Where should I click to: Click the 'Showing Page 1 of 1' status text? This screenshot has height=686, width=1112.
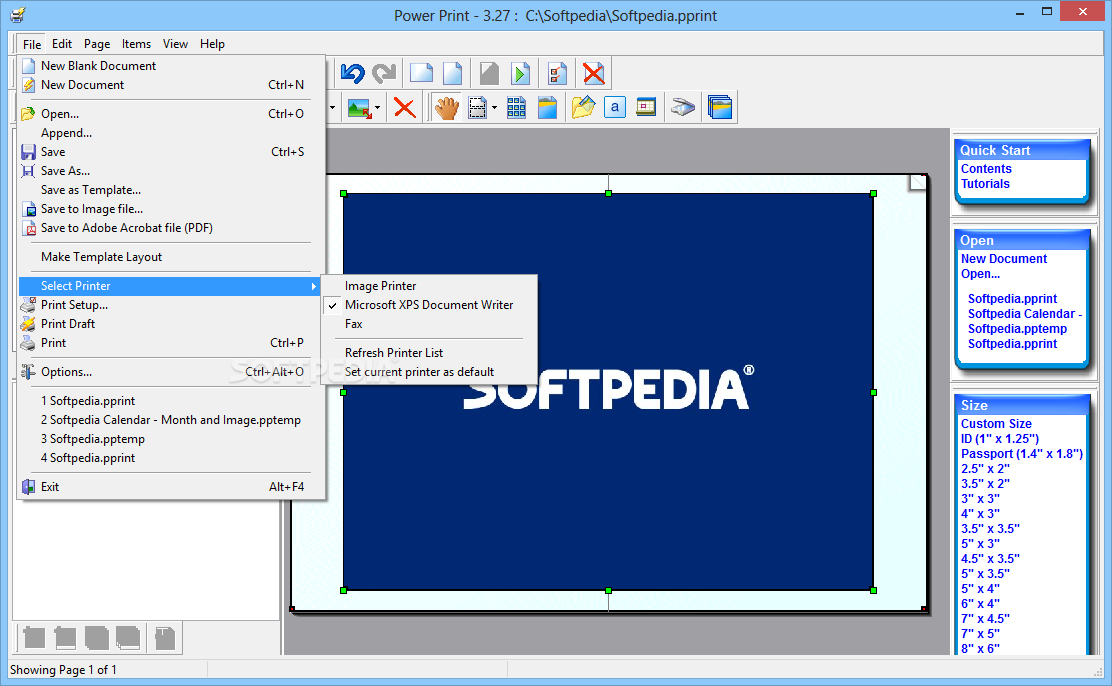(63, 670)
